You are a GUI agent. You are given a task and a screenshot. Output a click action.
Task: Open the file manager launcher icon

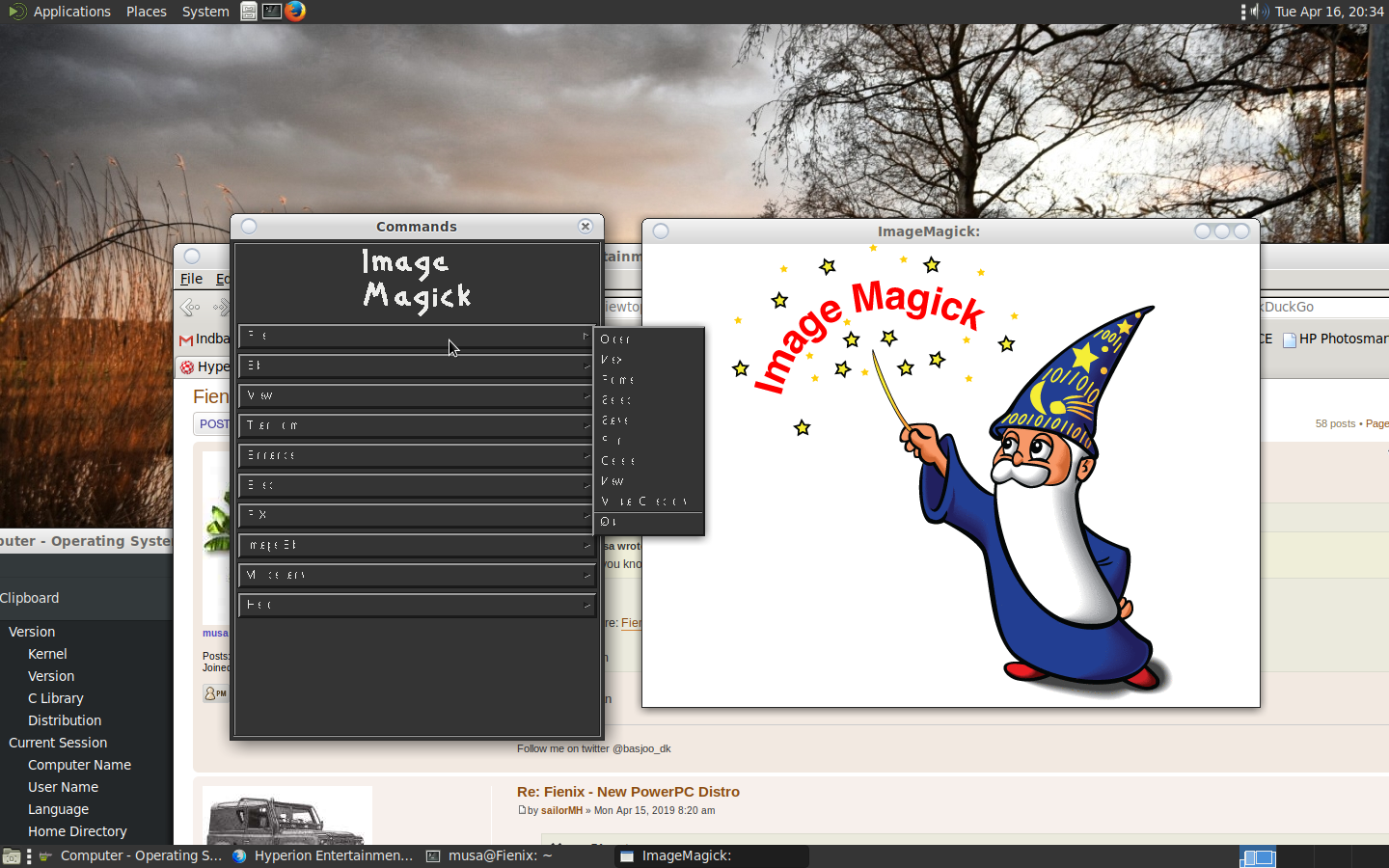coord(249,12)
